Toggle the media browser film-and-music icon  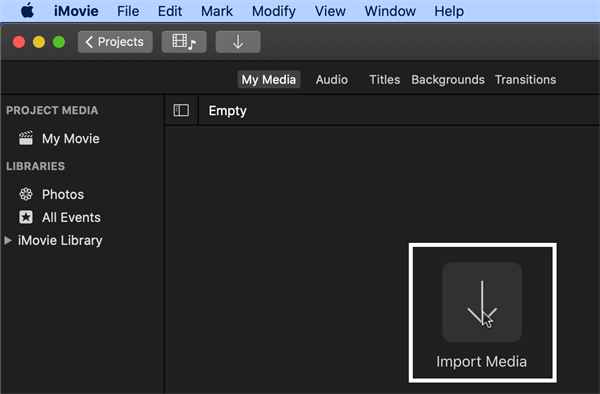184,42
